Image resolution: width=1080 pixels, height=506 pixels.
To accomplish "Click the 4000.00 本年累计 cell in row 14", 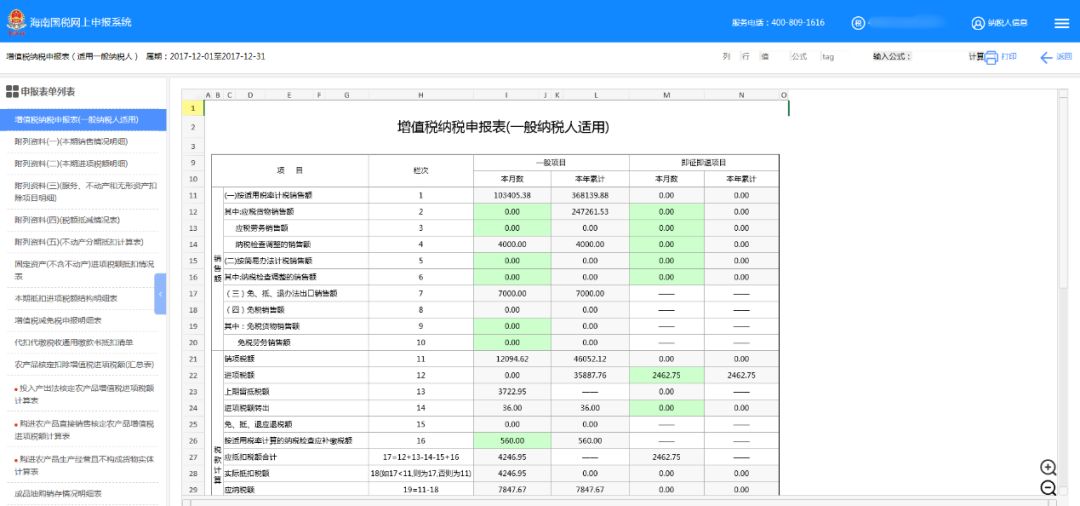I will (x=590, y=244).
